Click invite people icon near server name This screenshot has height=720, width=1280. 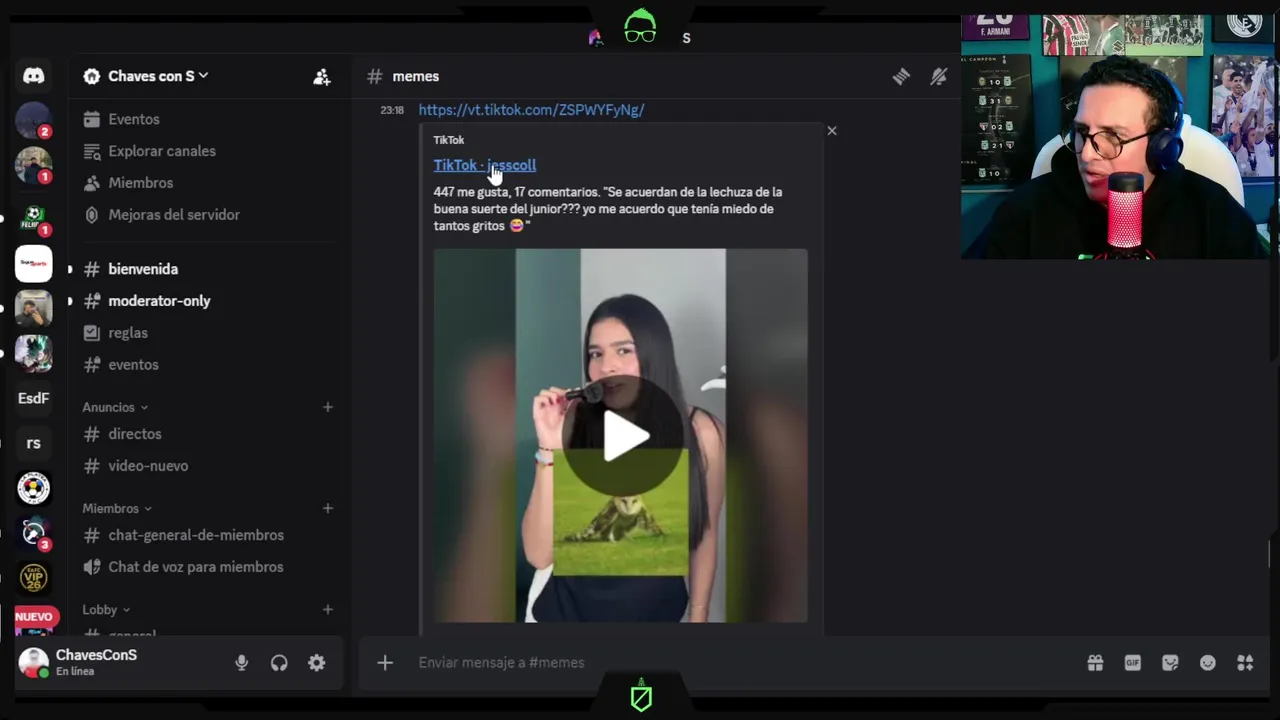coord(322,76)
